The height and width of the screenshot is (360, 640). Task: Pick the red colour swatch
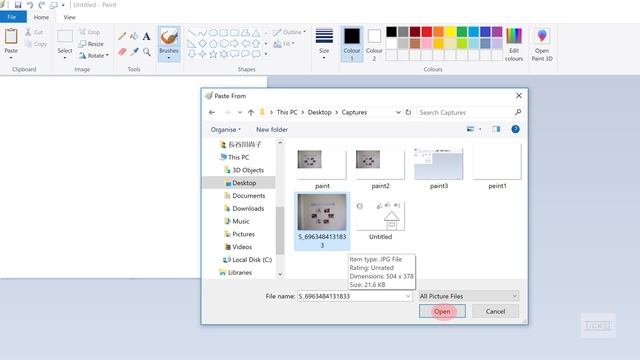click(x=427, y=32)
